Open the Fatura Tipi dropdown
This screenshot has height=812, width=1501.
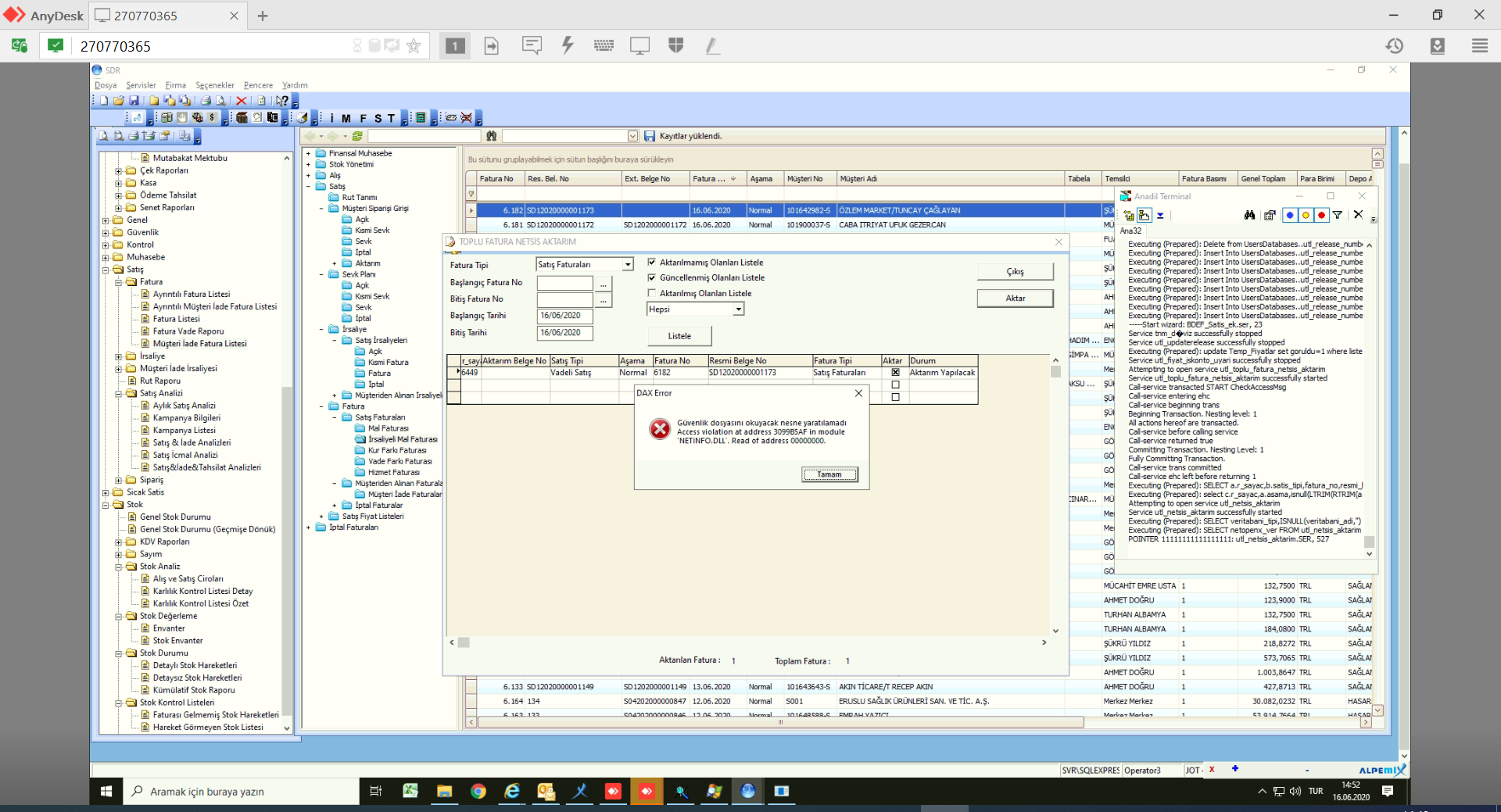coord(627,265)
